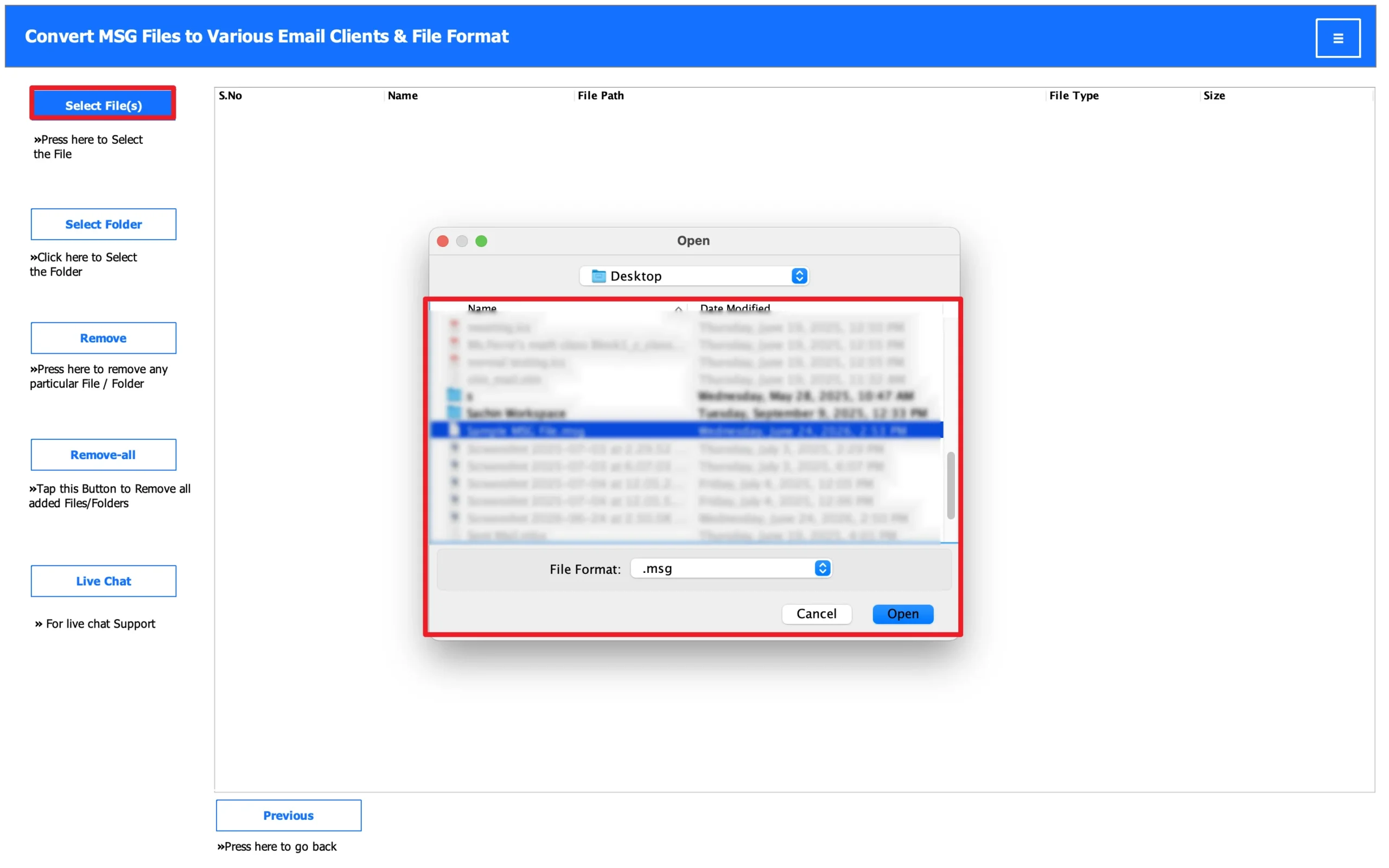The image size is (1389, 868).
Task: Go back with the Previous button
Action: pos(289,815)
